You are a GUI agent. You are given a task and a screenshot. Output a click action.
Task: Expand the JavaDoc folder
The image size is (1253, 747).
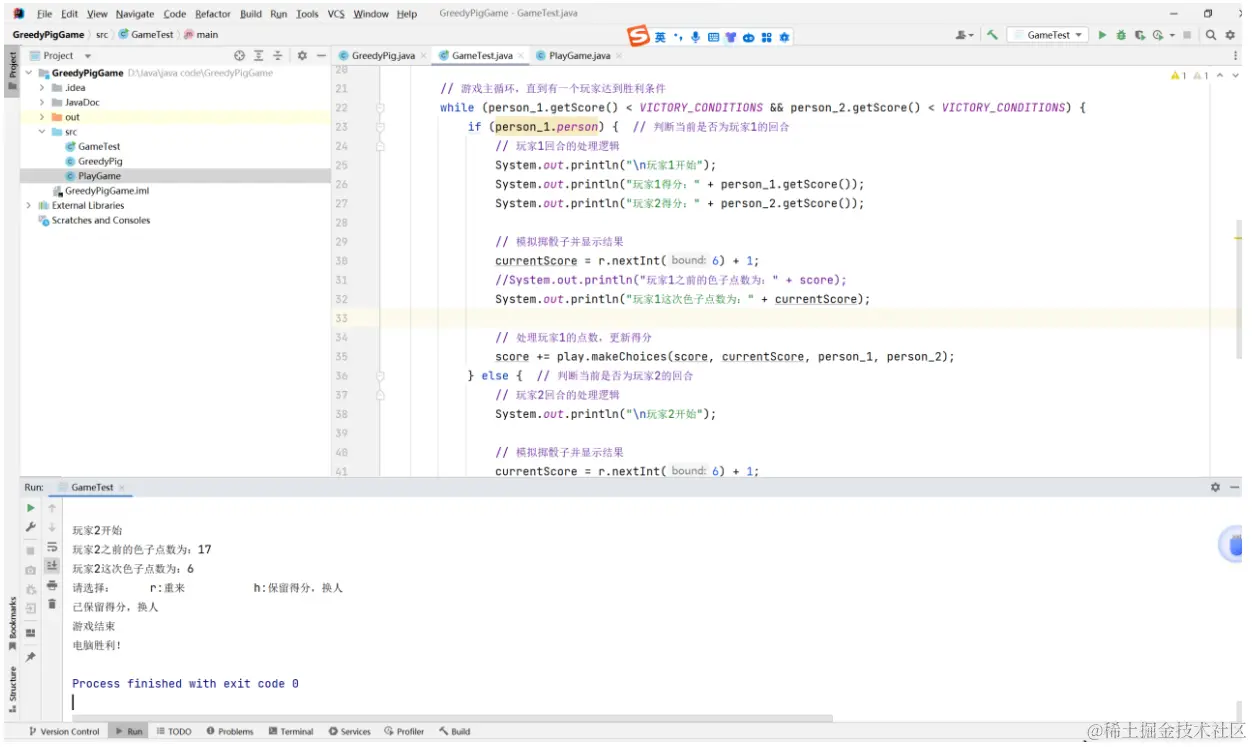[42, 102]
